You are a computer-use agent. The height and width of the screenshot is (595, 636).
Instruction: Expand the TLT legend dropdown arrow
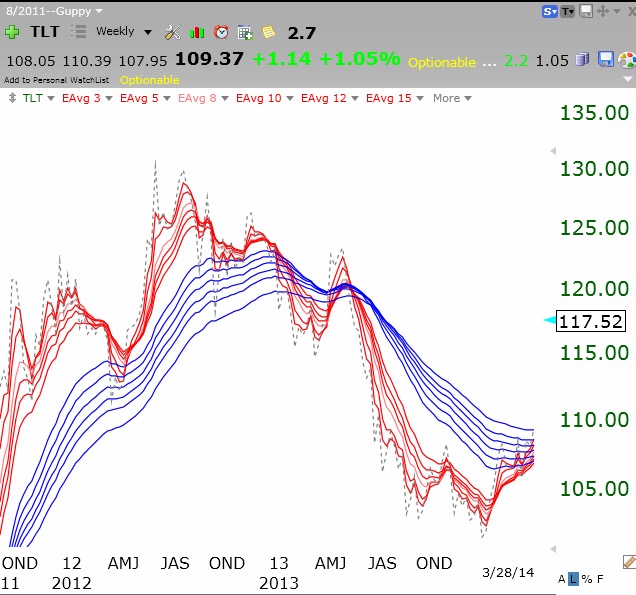click(51, 98)
